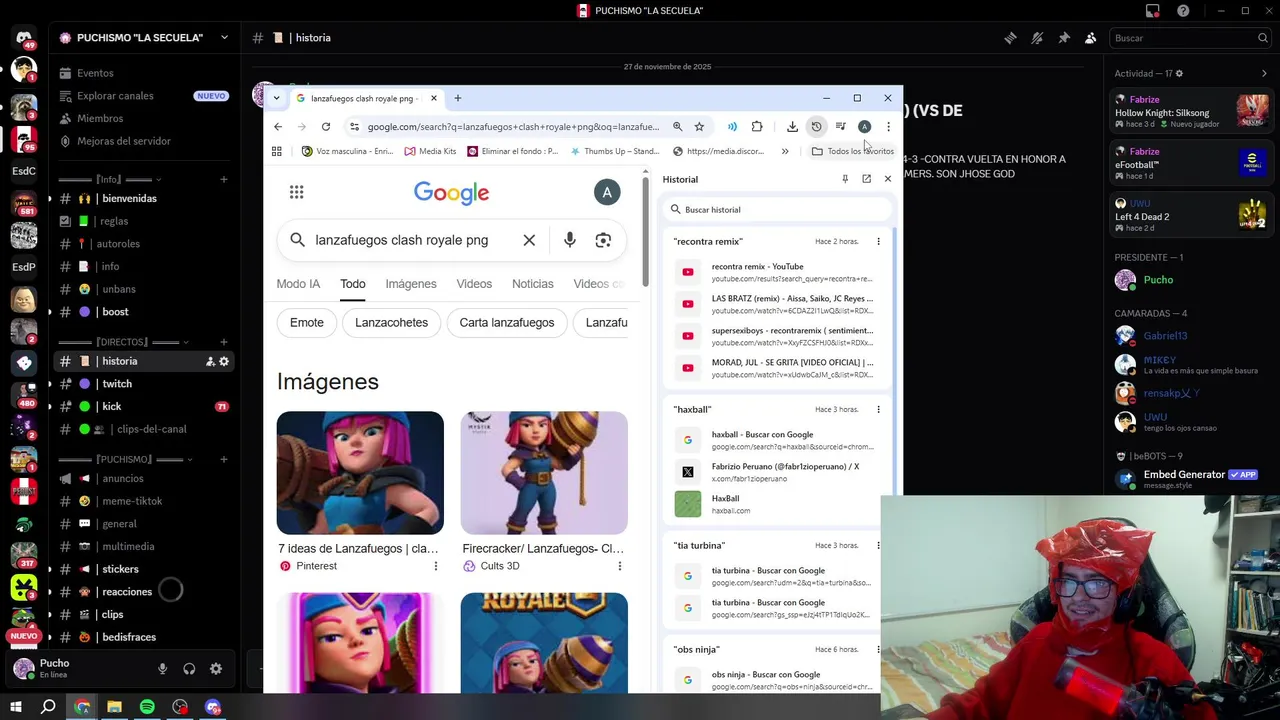Viewport: 1280px width, 720px height.
Task: Select the Lanzacohetes filter chip
Action: click(391, 323)
